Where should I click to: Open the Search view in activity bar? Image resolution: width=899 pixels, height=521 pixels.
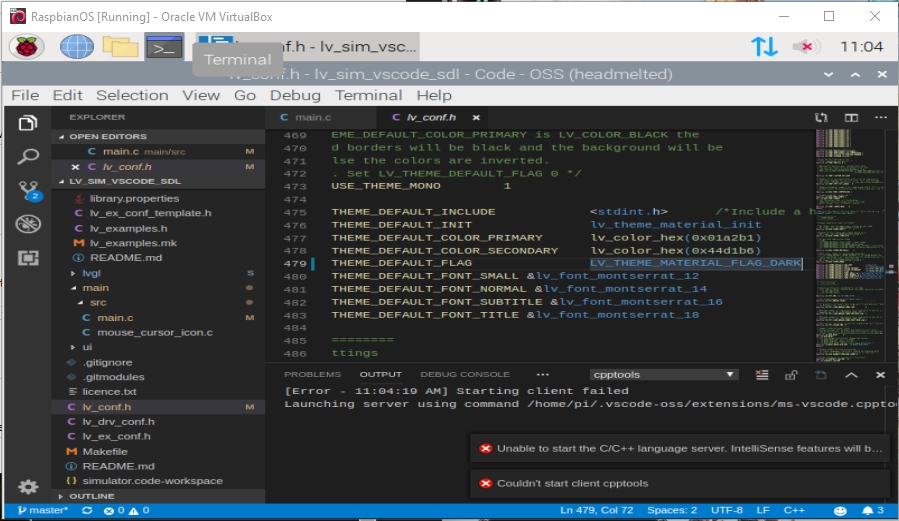tap(28, 156)
